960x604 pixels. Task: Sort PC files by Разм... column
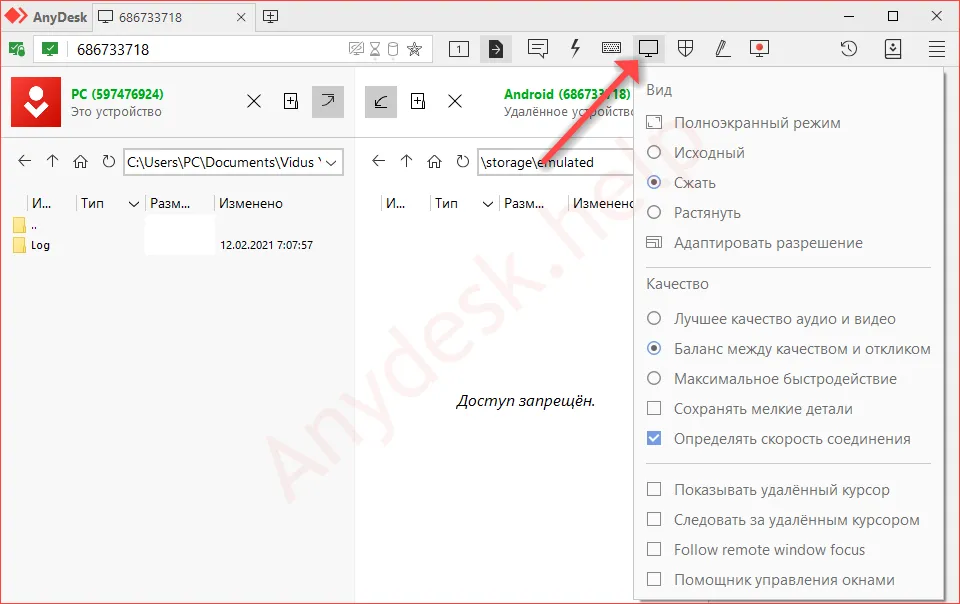pos(170,203)
